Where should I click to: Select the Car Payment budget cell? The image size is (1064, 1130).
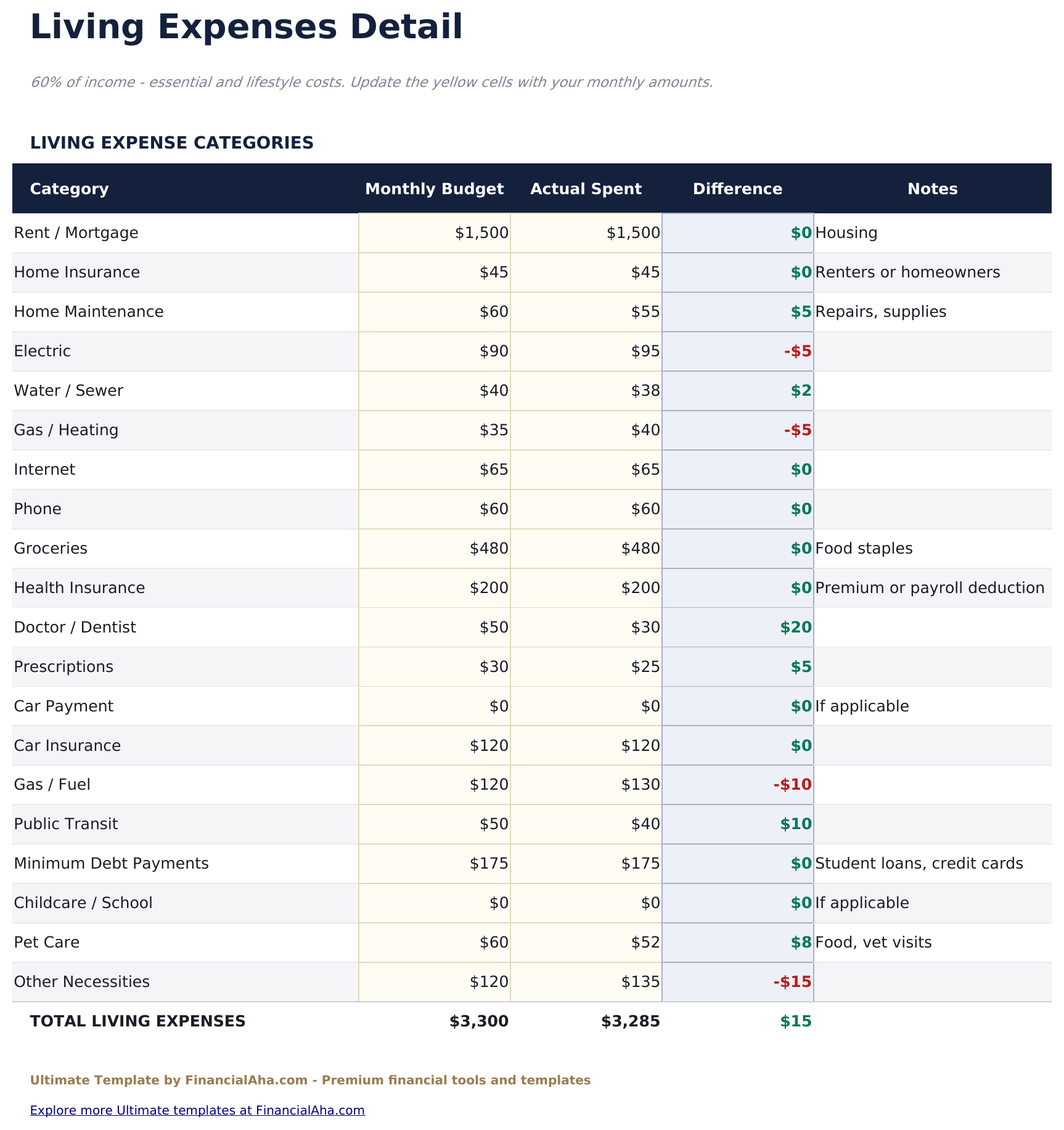434,706
